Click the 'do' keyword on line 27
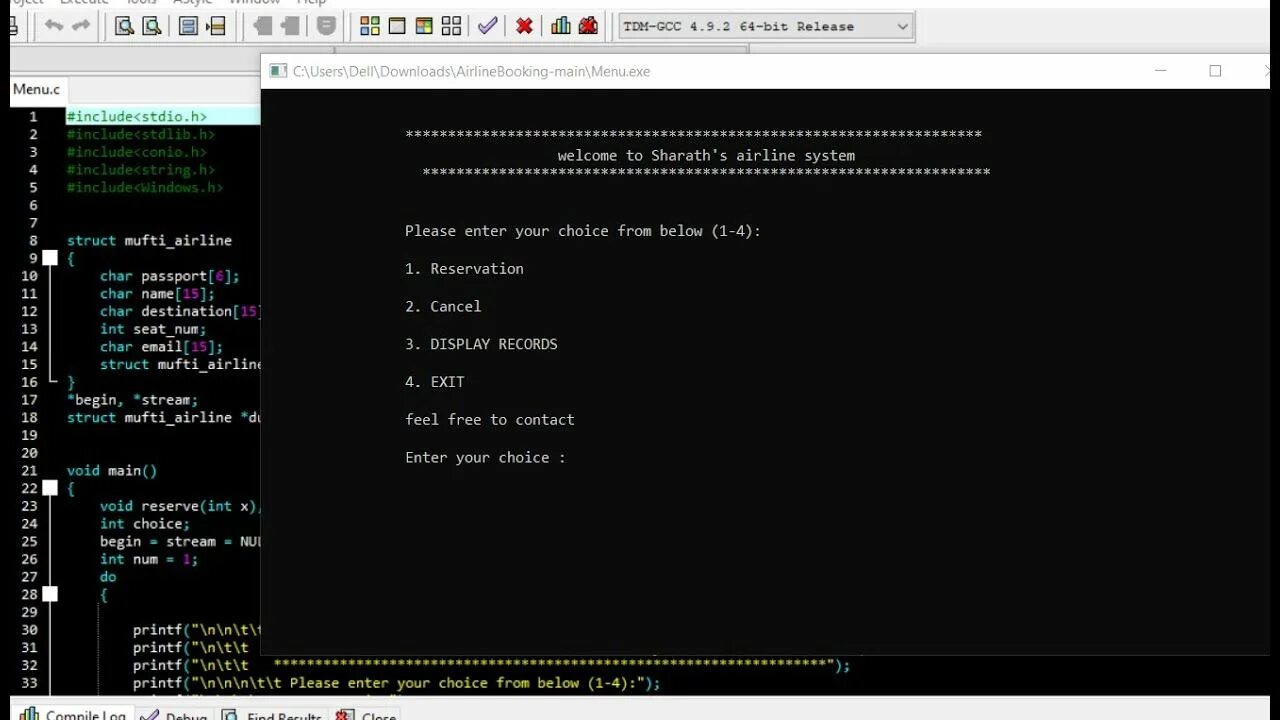This screenshot has height=720, width=1280. (108, 577)
